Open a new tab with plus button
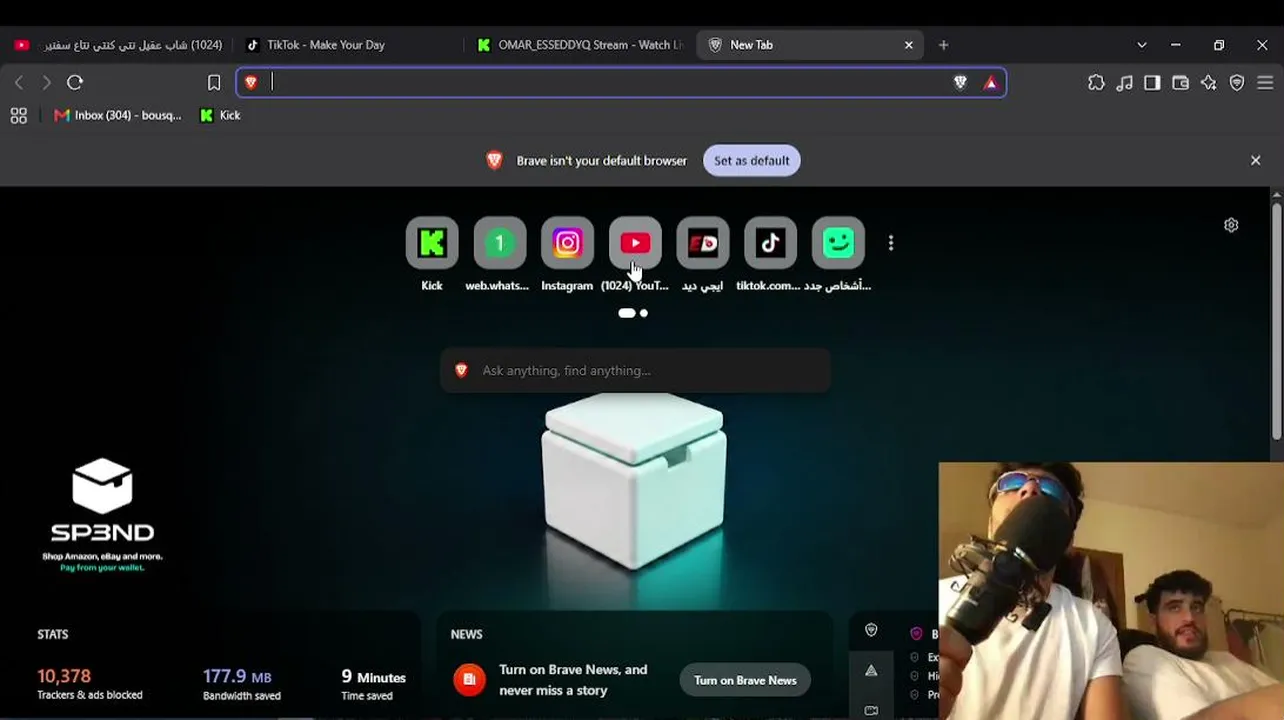The height and width of the screenshot is (720, 1284). point(943,45)
